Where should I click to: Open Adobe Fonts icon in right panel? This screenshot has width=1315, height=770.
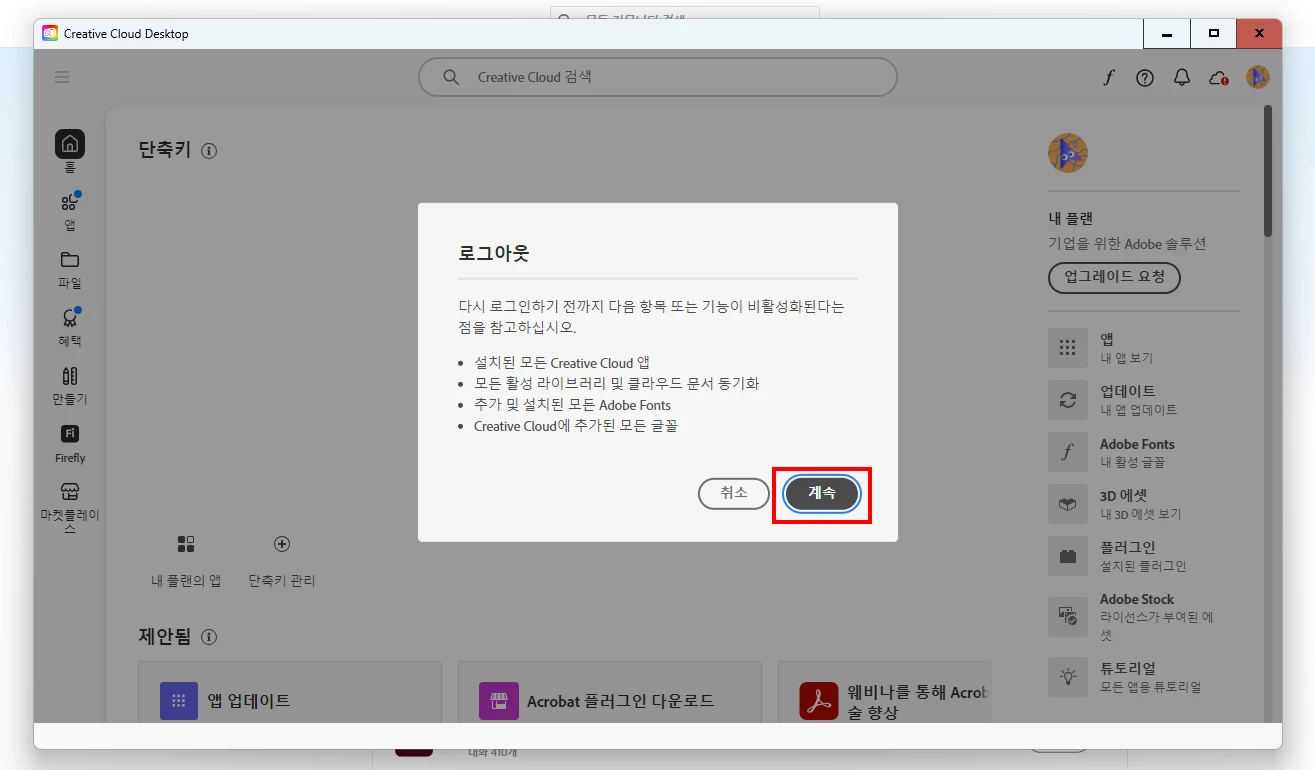pos(1067,452)
